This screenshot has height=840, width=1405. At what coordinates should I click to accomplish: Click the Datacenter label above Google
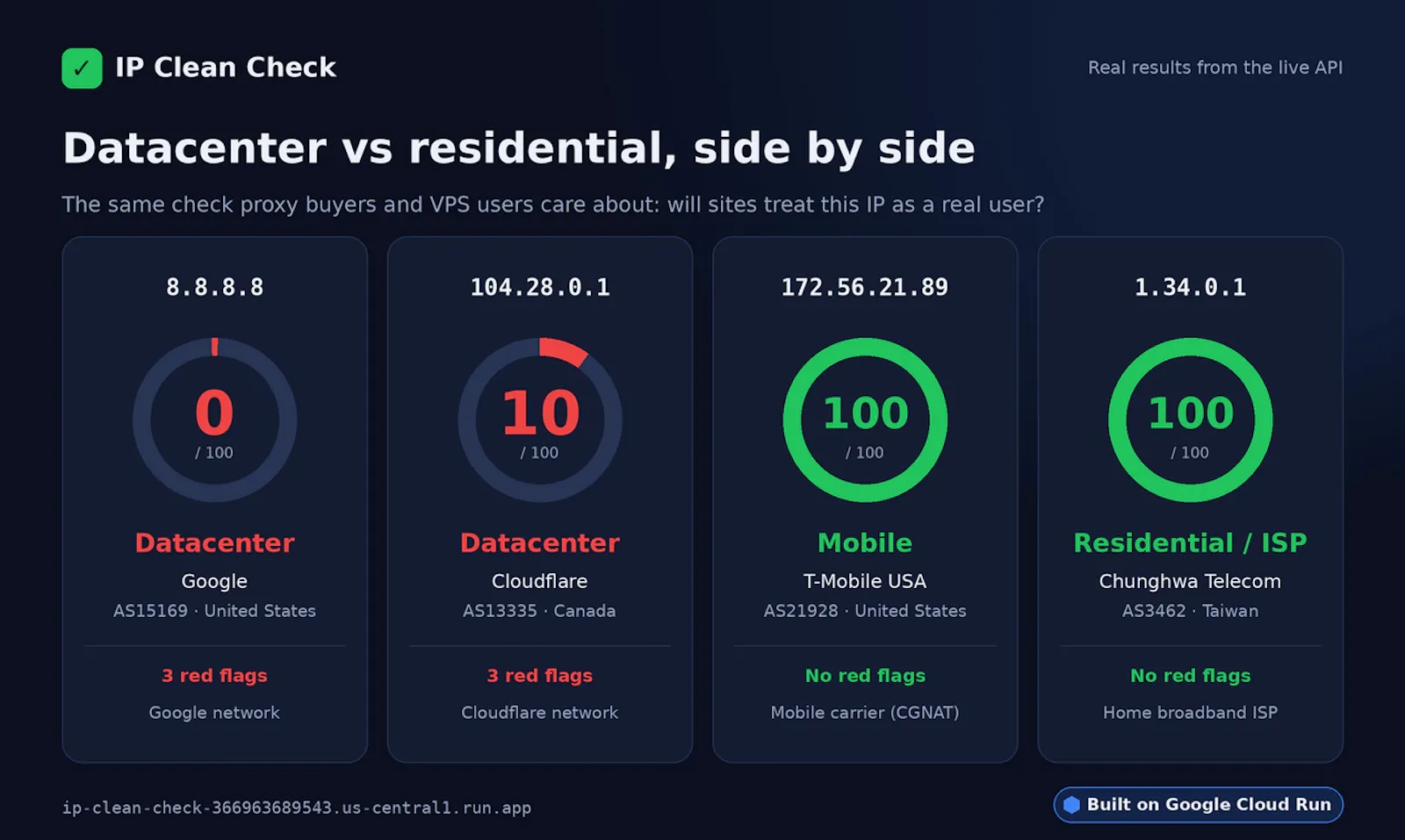pos(215,542)
